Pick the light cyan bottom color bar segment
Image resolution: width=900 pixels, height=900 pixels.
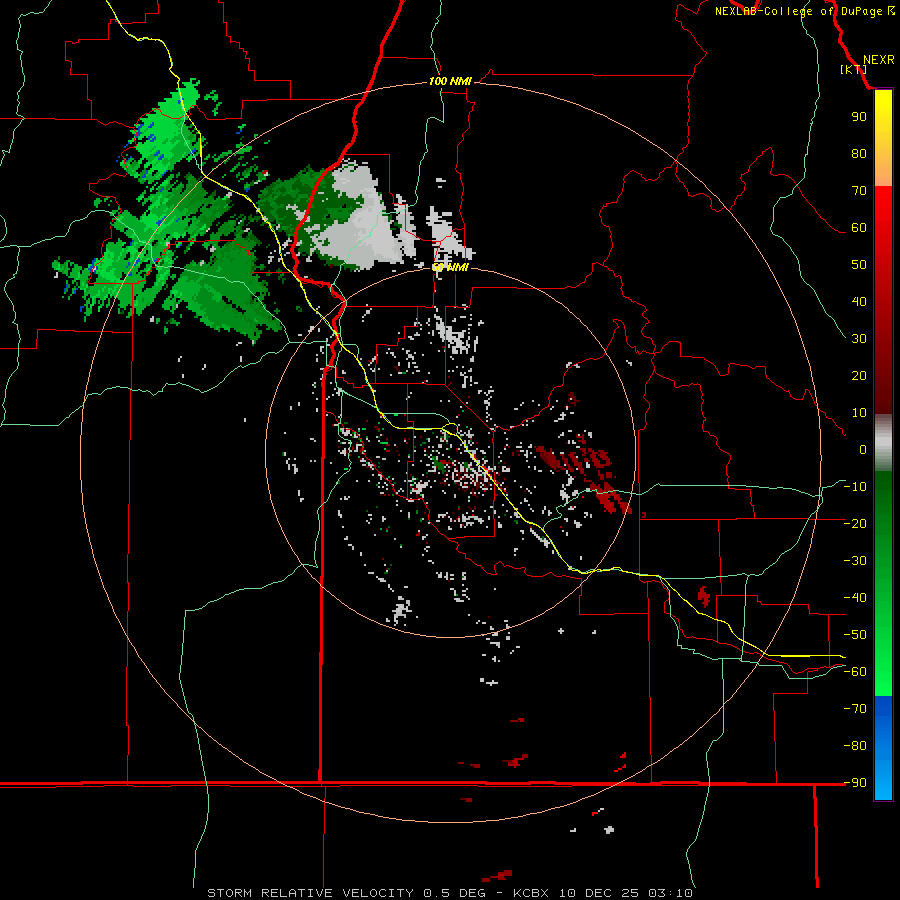pyautogui.click(x=883, y=782)
